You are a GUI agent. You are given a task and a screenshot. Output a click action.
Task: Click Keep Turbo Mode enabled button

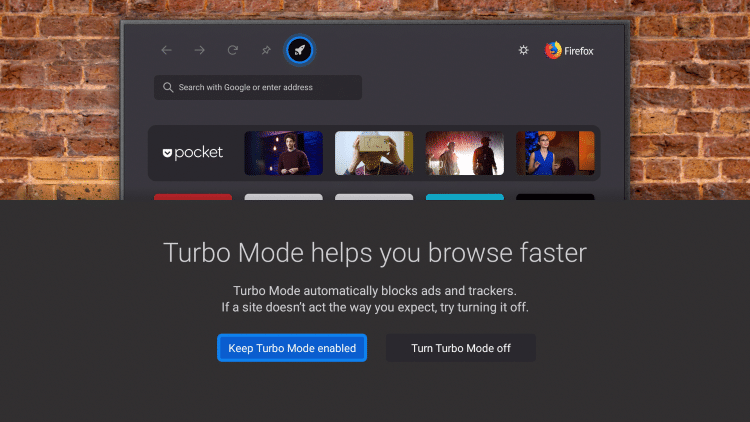coord(292,348)
